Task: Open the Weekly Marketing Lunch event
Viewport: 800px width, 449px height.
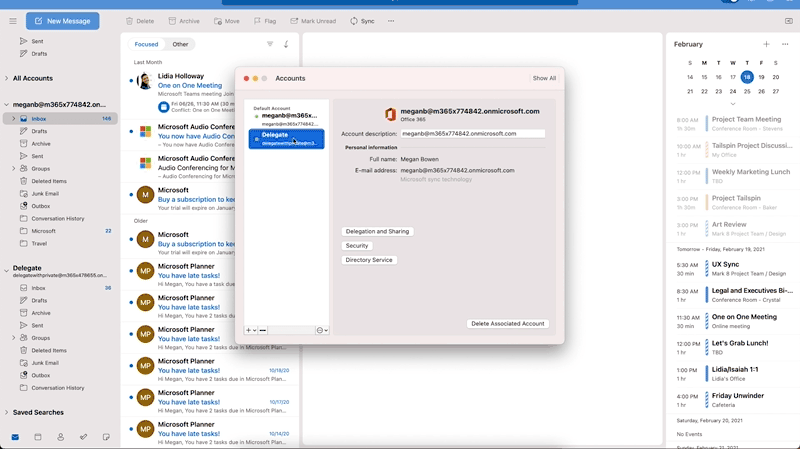Action: click(x=733, y=176)
